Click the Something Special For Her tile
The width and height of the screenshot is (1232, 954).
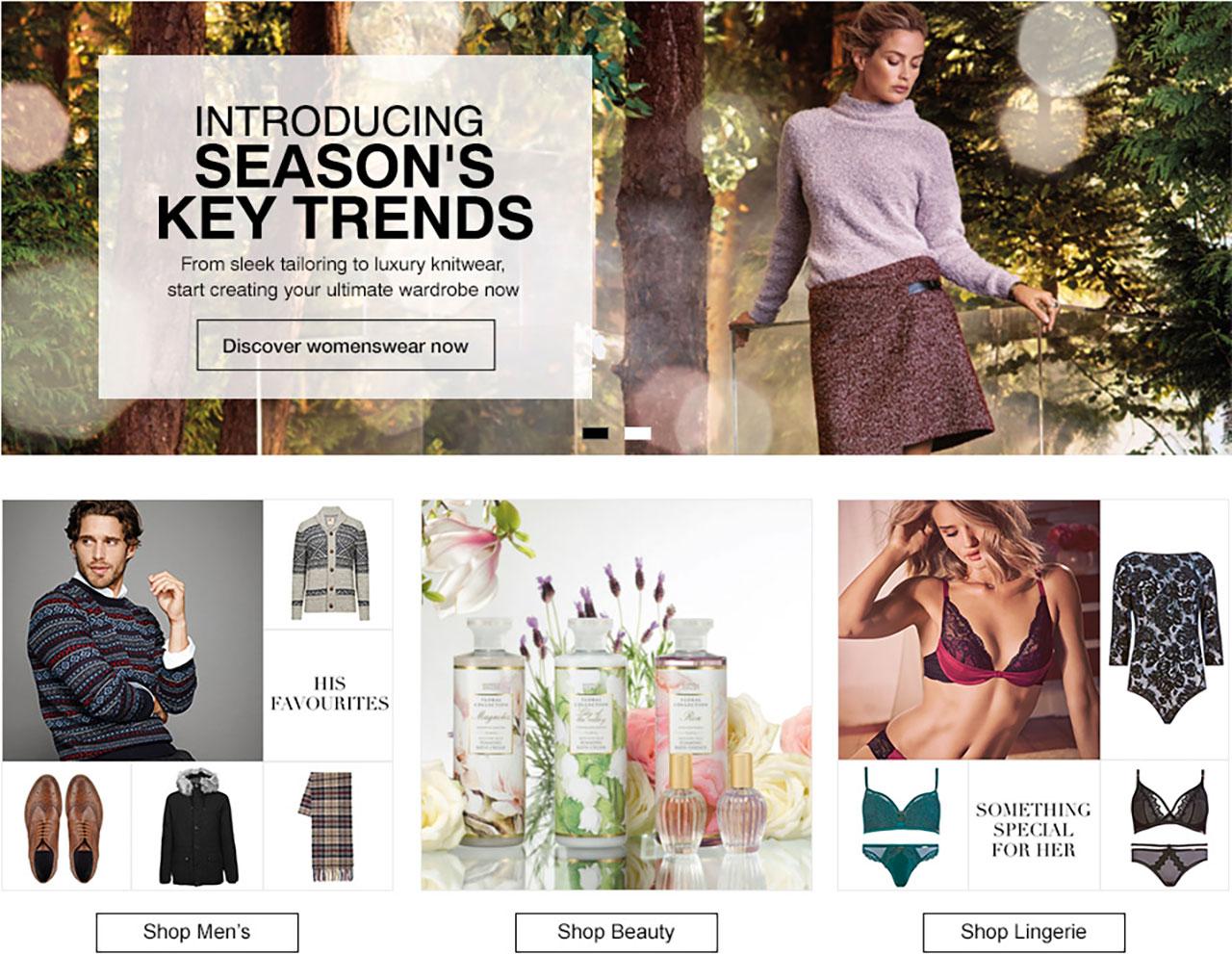(x=1034, y=828)
